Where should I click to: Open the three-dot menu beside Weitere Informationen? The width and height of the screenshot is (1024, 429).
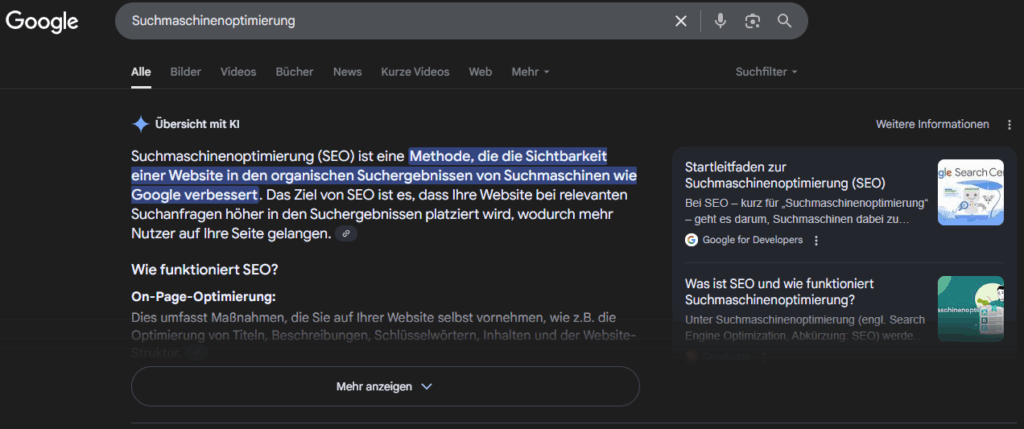[1010, 124]
